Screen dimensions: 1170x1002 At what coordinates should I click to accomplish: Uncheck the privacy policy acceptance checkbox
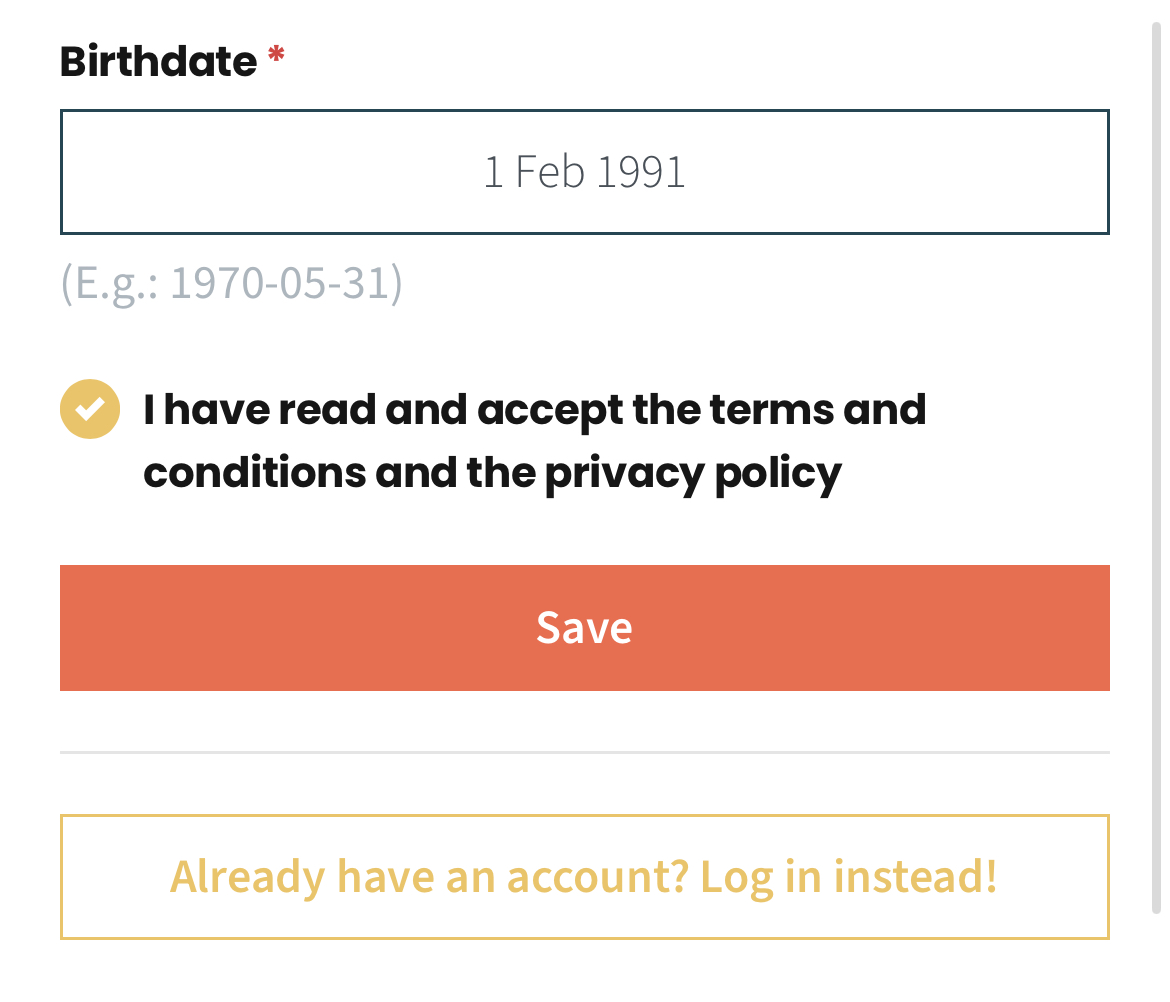(x=90, y=409)
